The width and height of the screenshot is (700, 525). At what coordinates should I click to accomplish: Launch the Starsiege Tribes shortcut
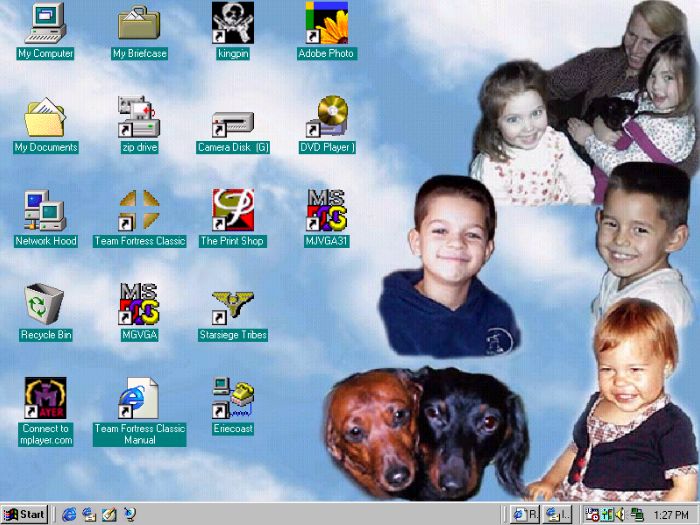tap(232, 305)
